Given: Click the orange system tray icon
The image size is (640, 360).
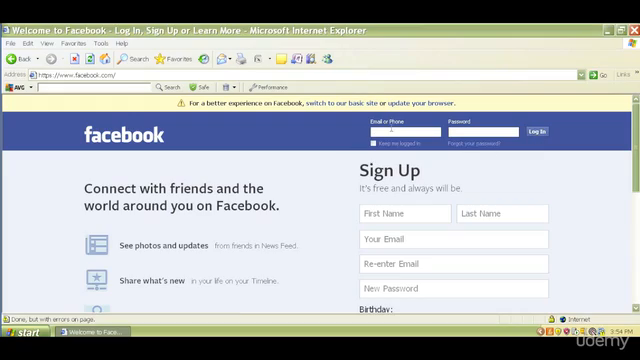Looking at the screenshot, I should (550, 331).
